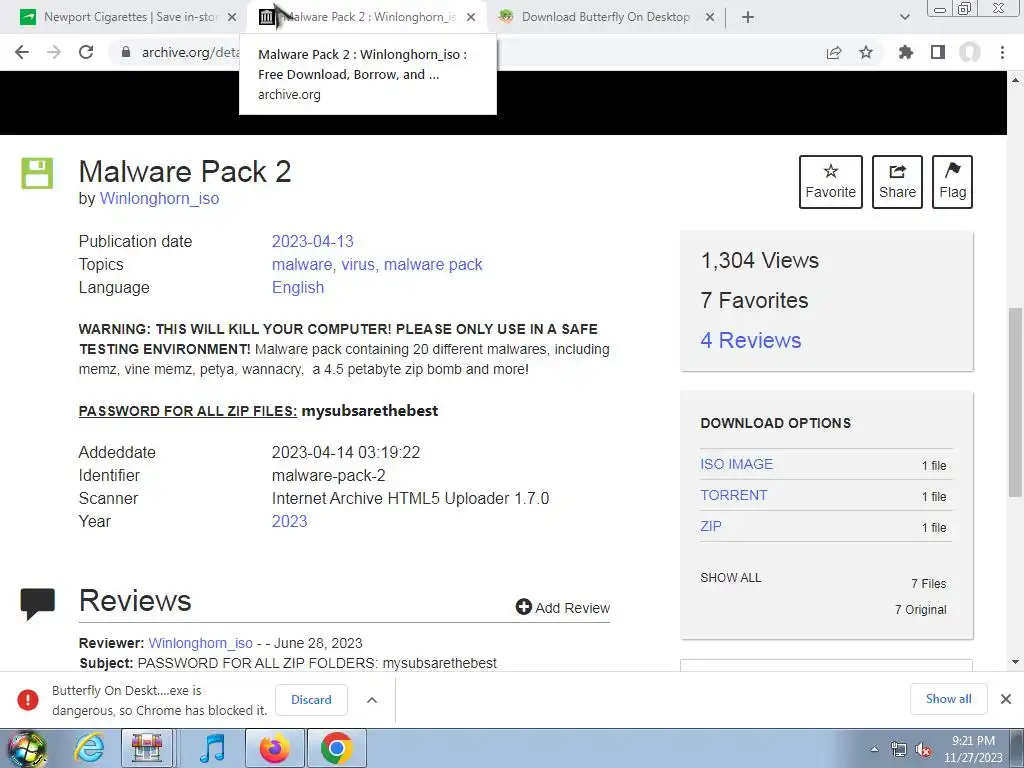Click the red dangerous download warning icon

tap(27, 699)
